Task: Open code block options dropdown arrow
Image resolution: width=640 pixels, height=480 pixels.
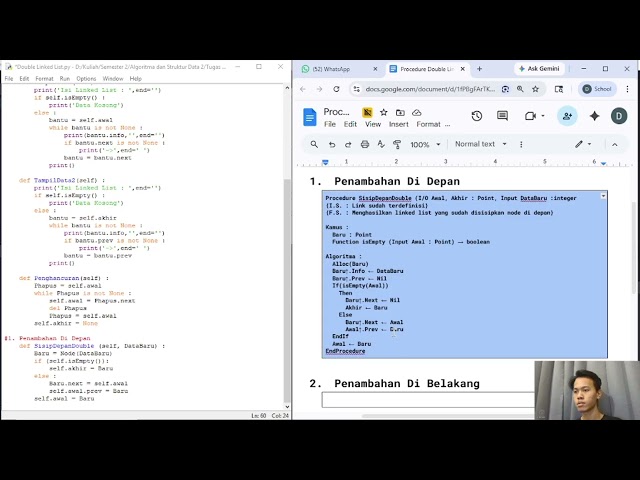Action: 603,196
